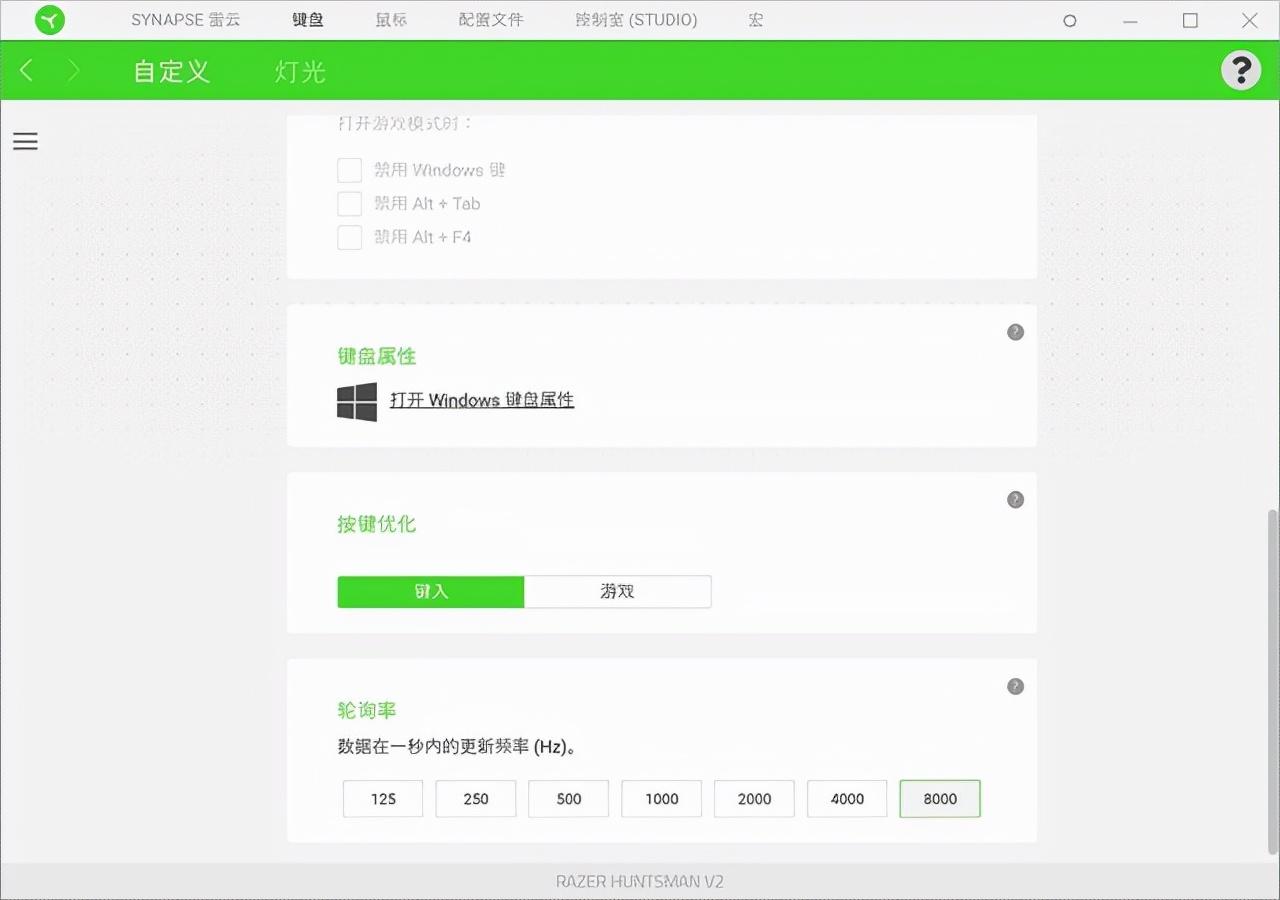
Task: Click the 键盘属性 heading
Action: pyautogui.click(x=377, y=356)
